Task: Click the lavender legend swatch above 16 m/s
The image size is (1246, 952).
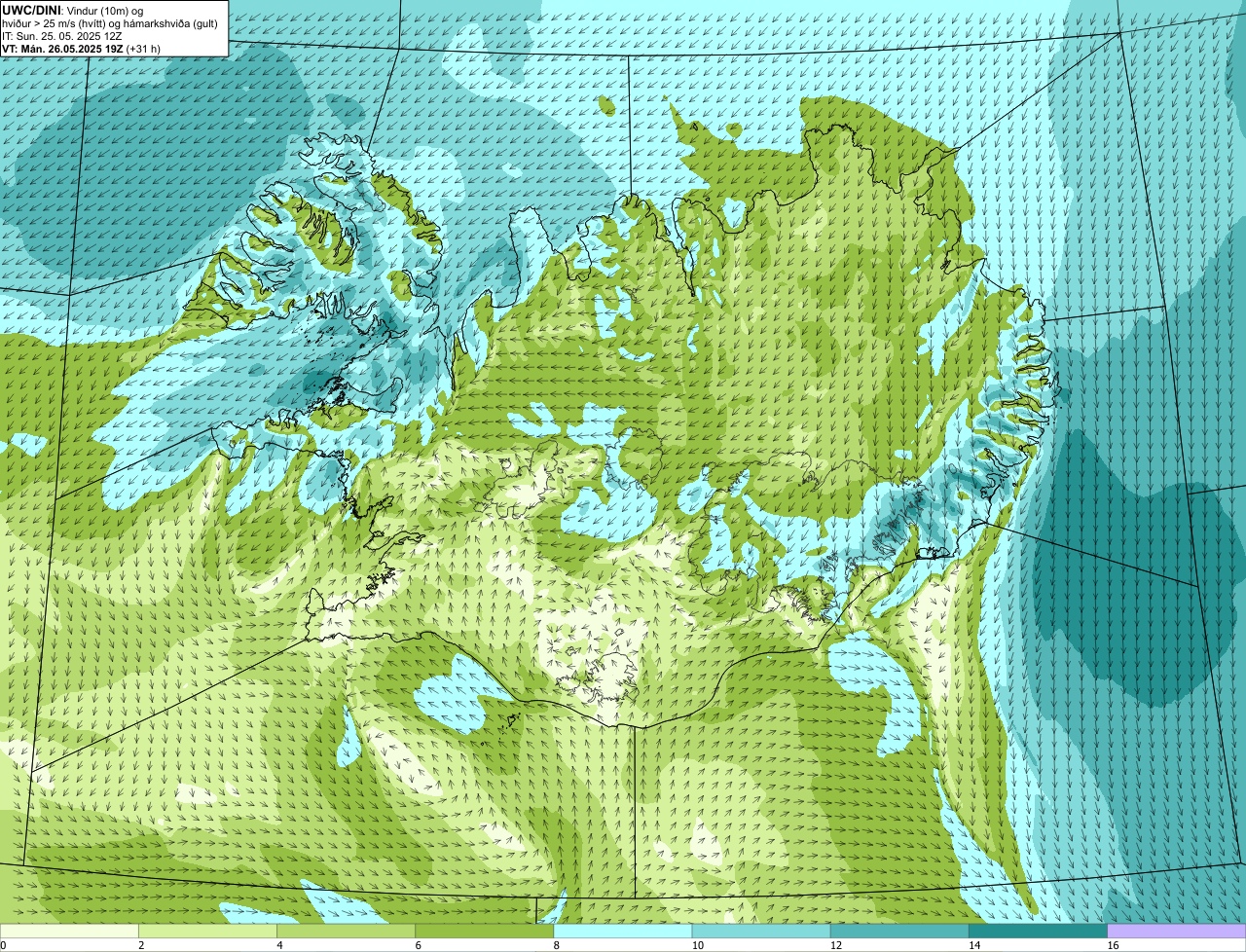Action: [1177, 931]
